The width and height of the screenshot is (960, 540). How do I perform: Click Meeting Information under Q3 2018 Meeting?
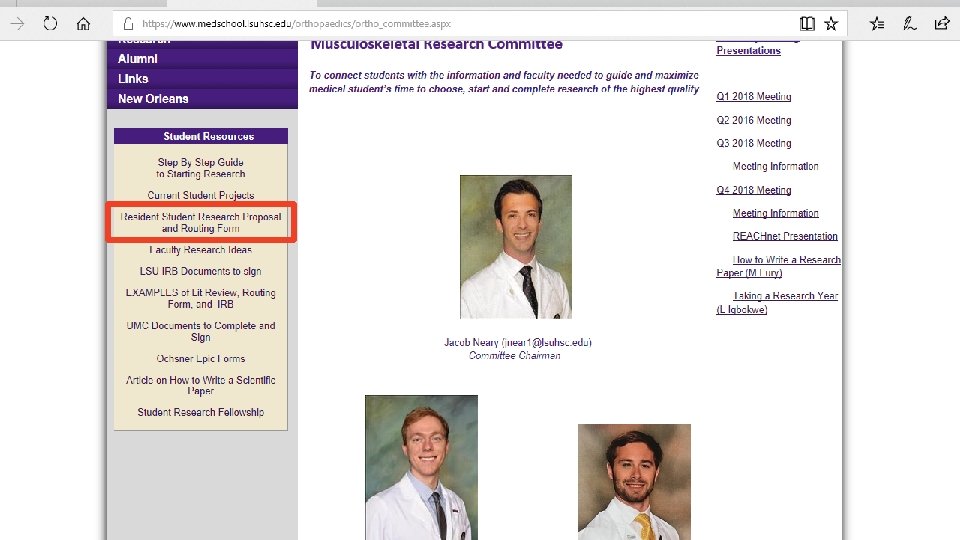tap(776, 167)
